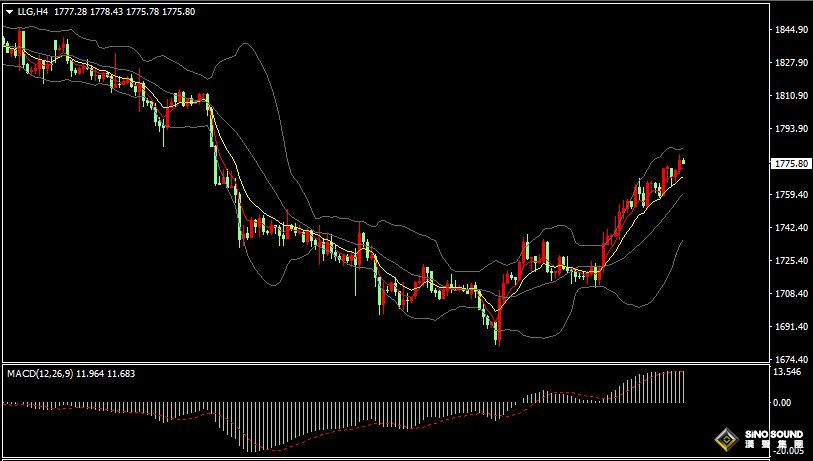Click the -20.005 MACD scale label
The image size is (813, 461).
click(x=790, y=452)
